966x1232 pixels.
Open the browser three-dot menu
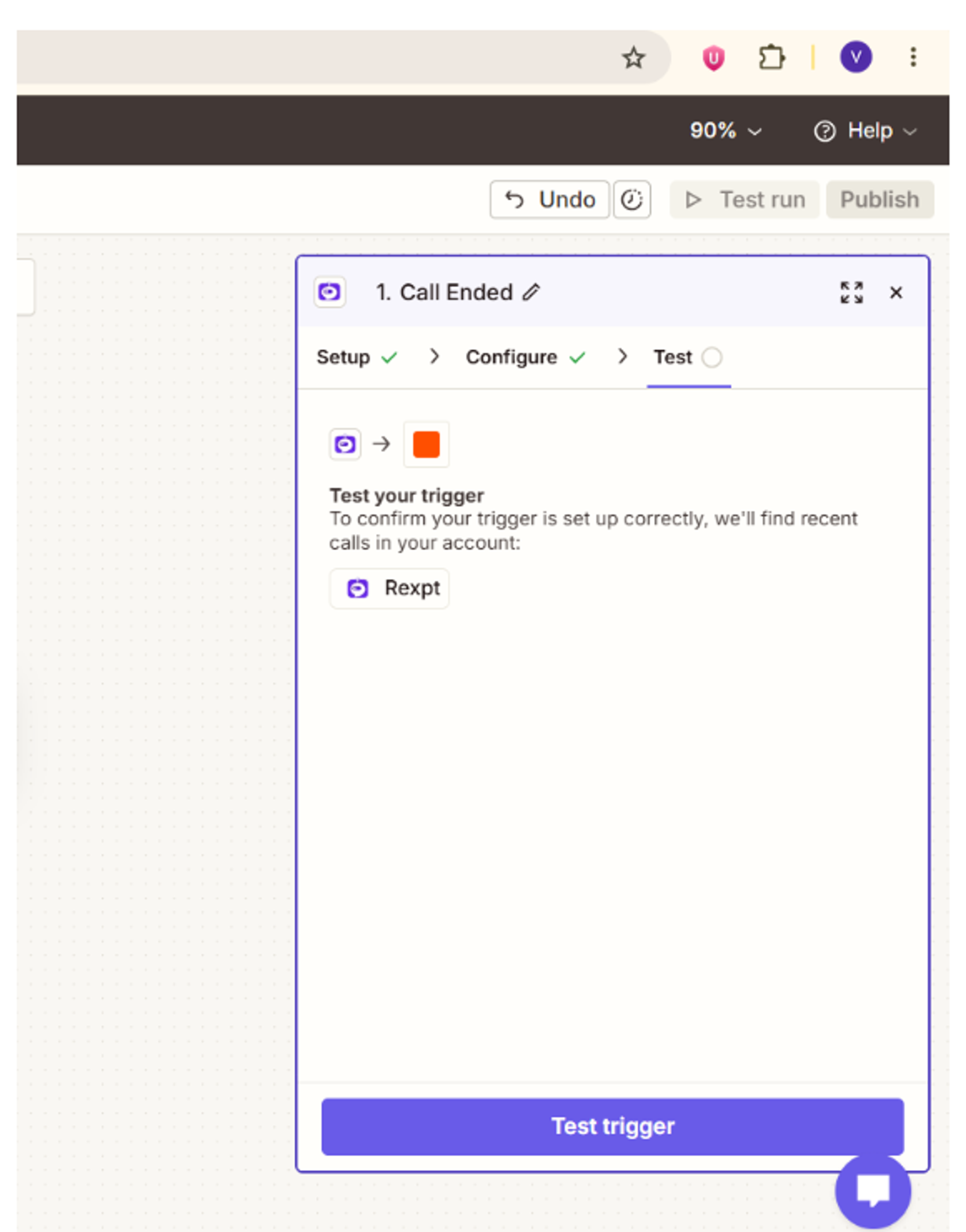913,57
